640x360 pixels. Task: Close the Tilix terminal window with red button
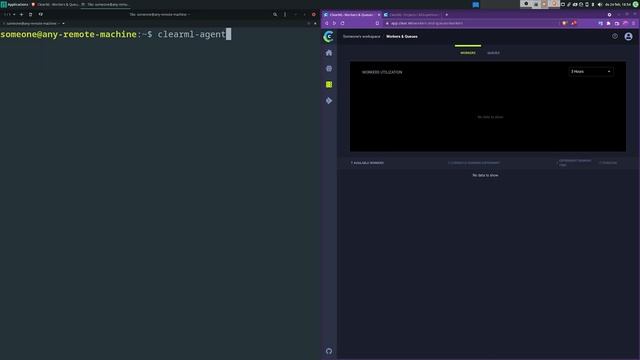pos(313,14)
